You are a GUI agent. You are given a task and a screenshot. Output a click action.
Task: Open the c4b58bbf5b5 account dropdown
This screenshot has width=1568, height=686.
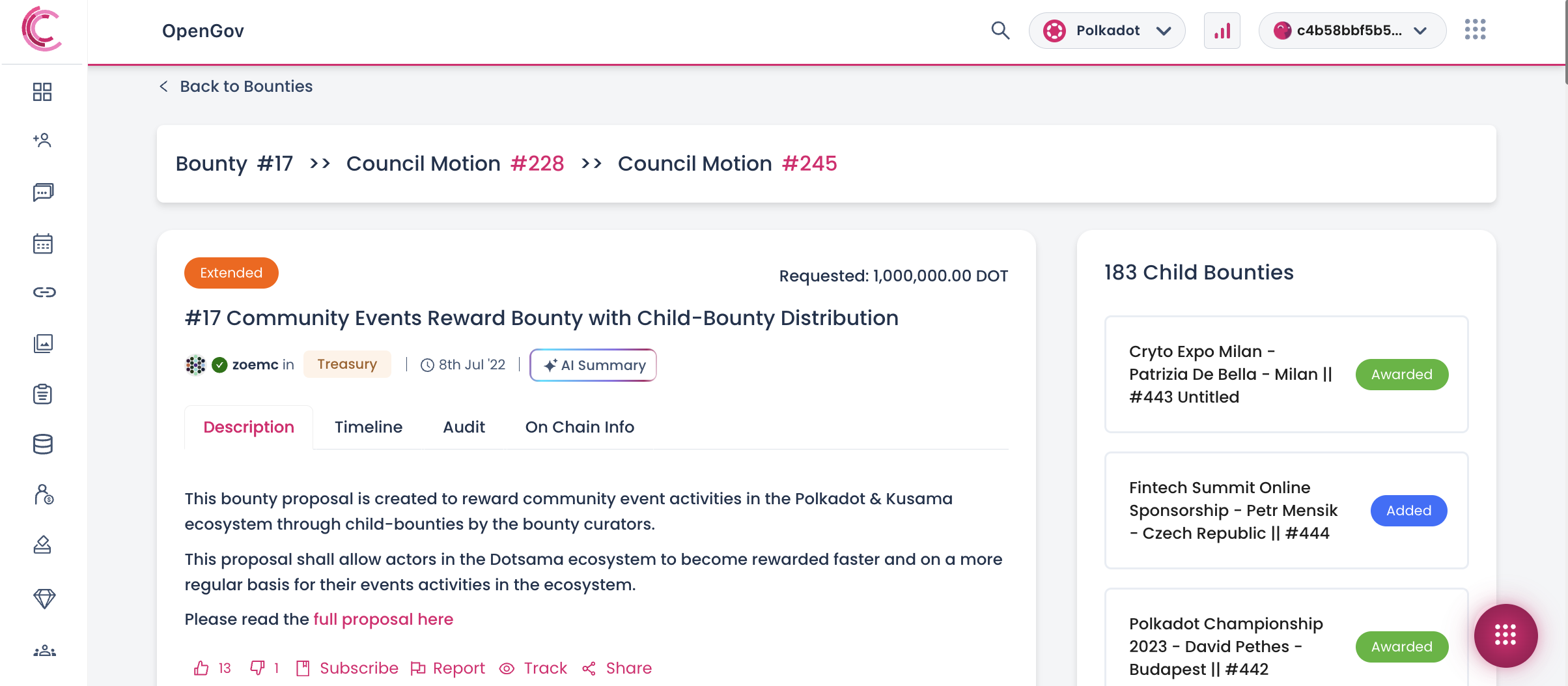click(1352, 31)
